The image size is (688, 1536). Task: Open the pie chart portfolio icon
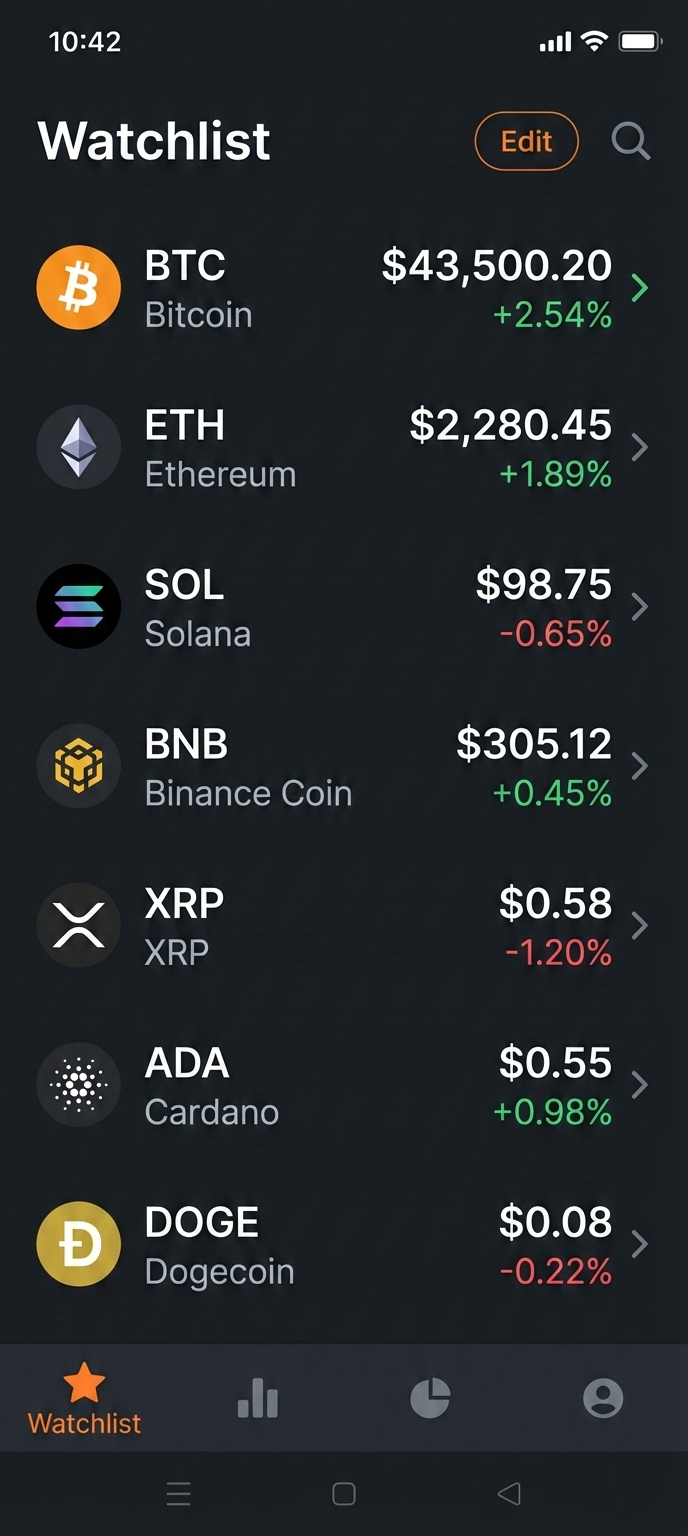430,1398
